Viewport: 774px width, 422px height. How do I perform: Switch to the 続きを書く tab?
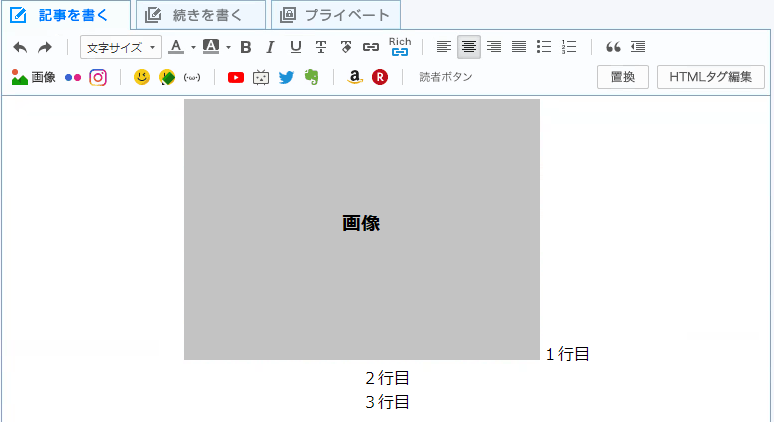201,15
